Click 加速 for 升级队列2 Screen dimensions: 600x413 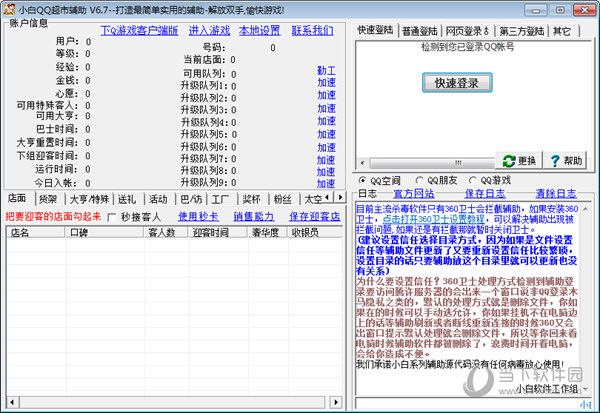click(x=326, y=95)
